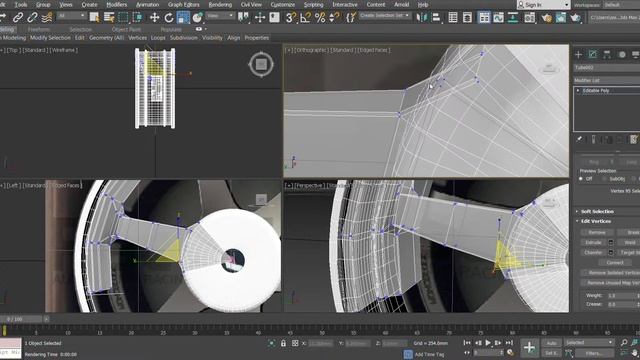Toggle Keyboard Shortcut Override icon
The height and width of the screenshot is (360, 640).
[274, 17]
